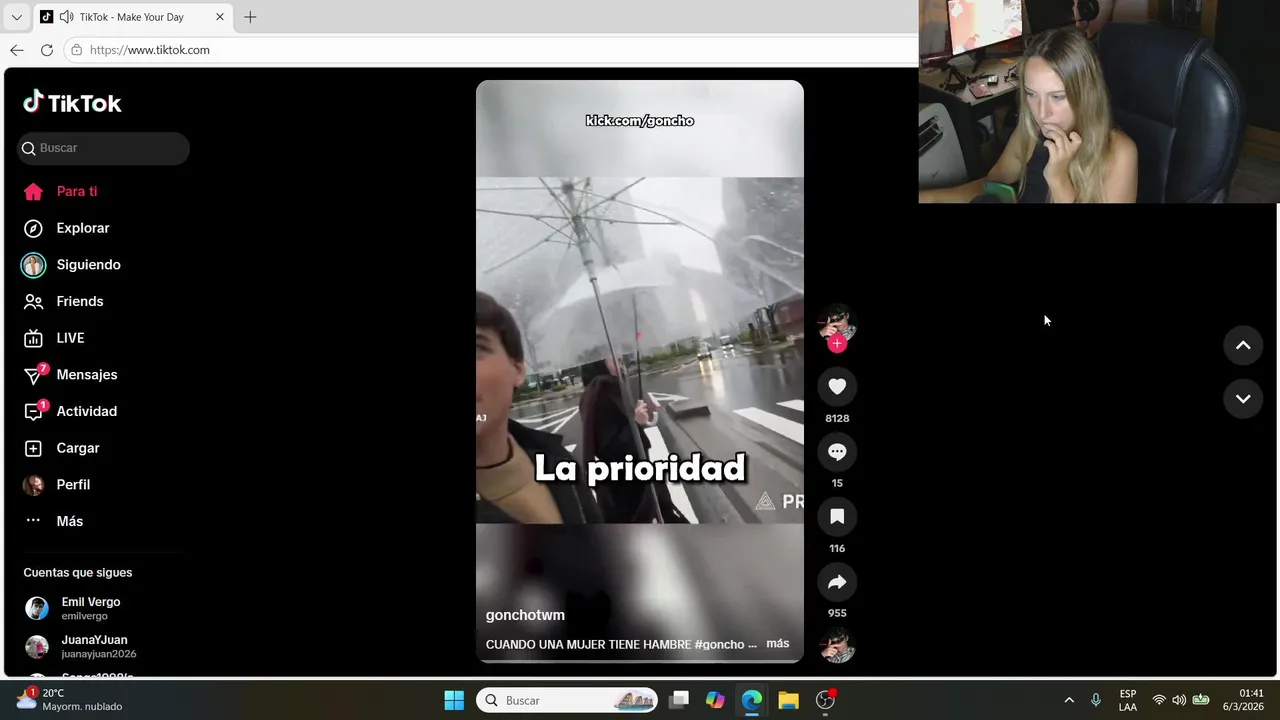Click the tiktok.com address bar
The width and height of the screenshot is (1280, 720).
click(x=490, y=50)
